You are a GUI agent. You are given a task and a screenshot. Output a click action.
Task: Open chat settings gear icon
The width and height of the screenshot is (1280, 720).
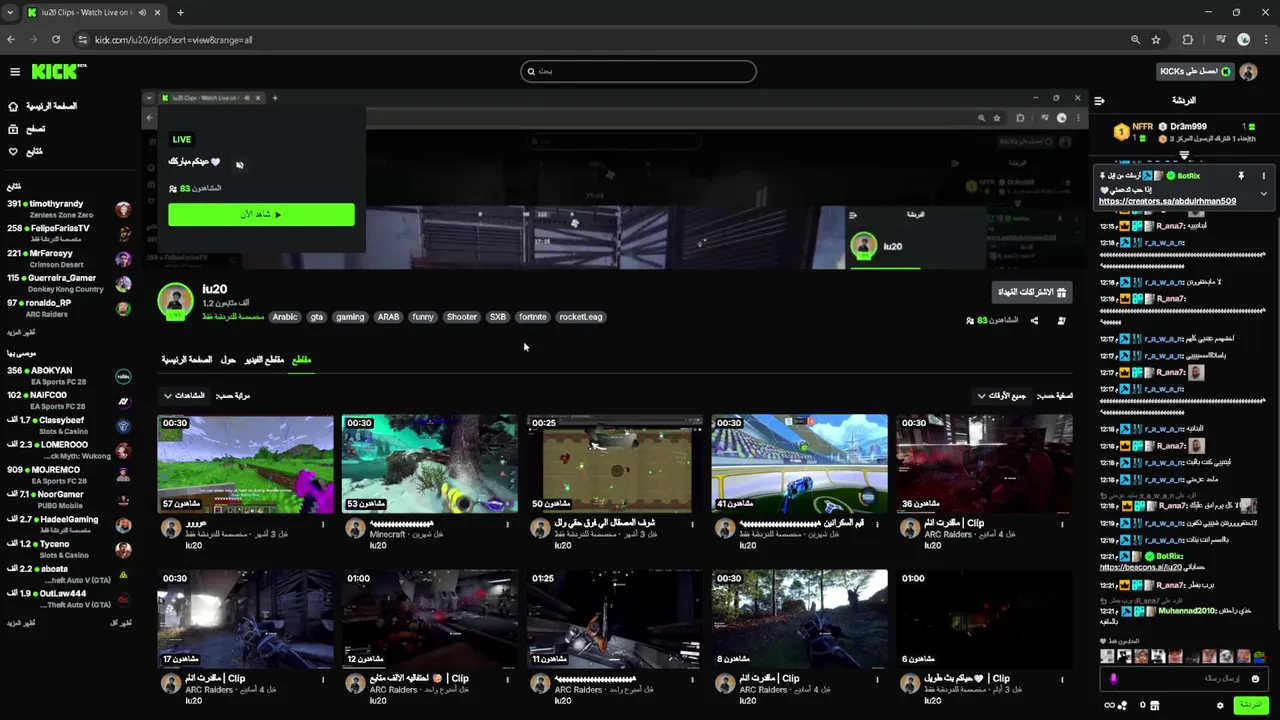[x=1220, y=705]
